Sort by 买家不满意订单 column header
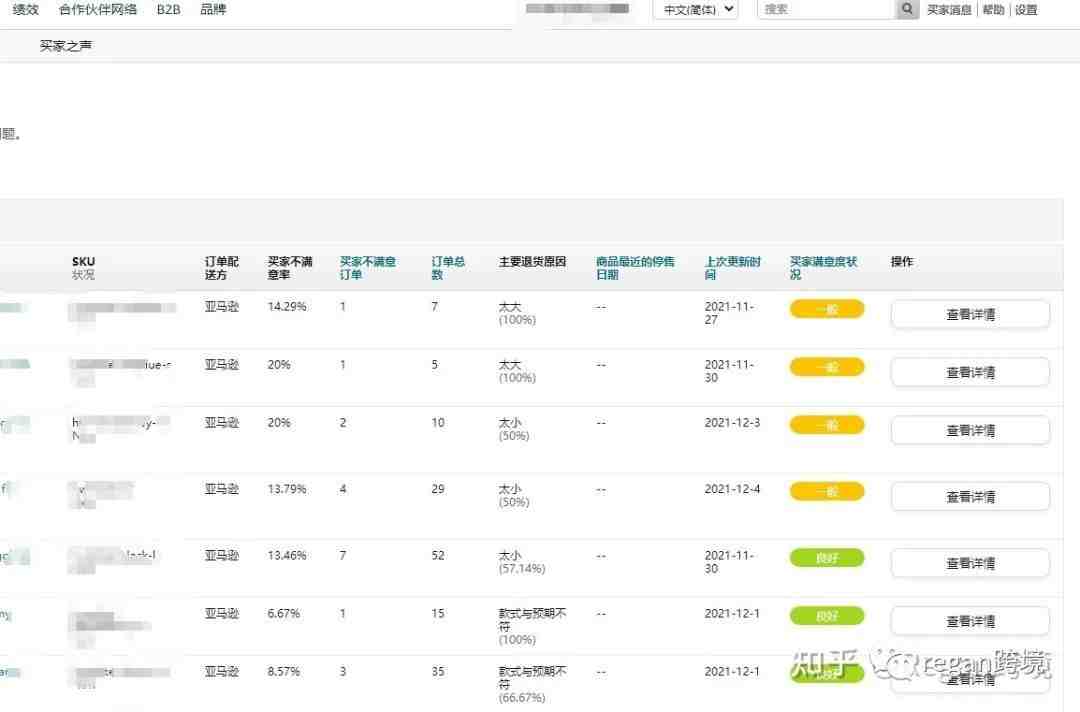The image size is (1080, 712). 368,268
